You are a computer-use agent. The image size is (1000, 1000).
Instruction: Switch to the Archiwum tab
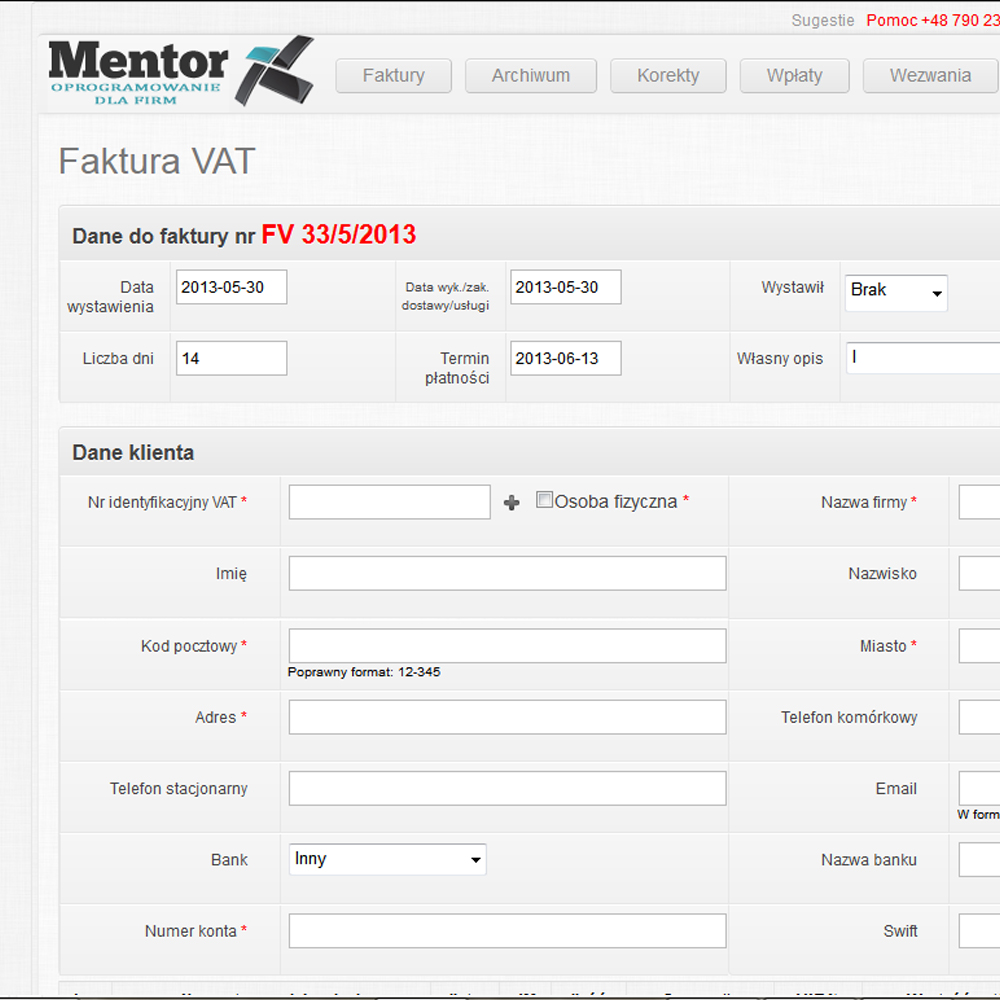tap(530, 76)
